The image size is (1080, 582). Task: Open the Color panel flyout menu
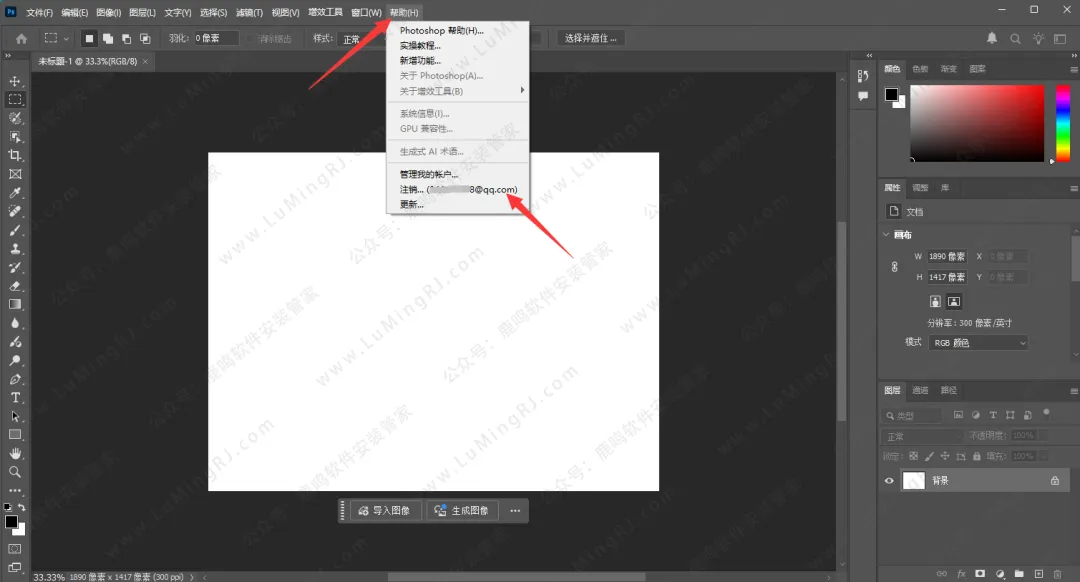pos(1074,69)
